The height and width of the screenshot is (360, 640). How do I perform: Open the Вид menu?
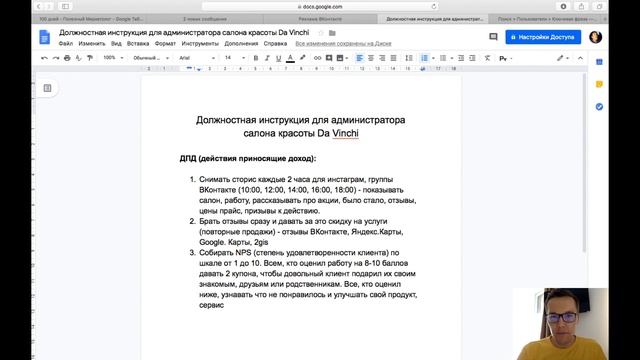tap(116, 43)
